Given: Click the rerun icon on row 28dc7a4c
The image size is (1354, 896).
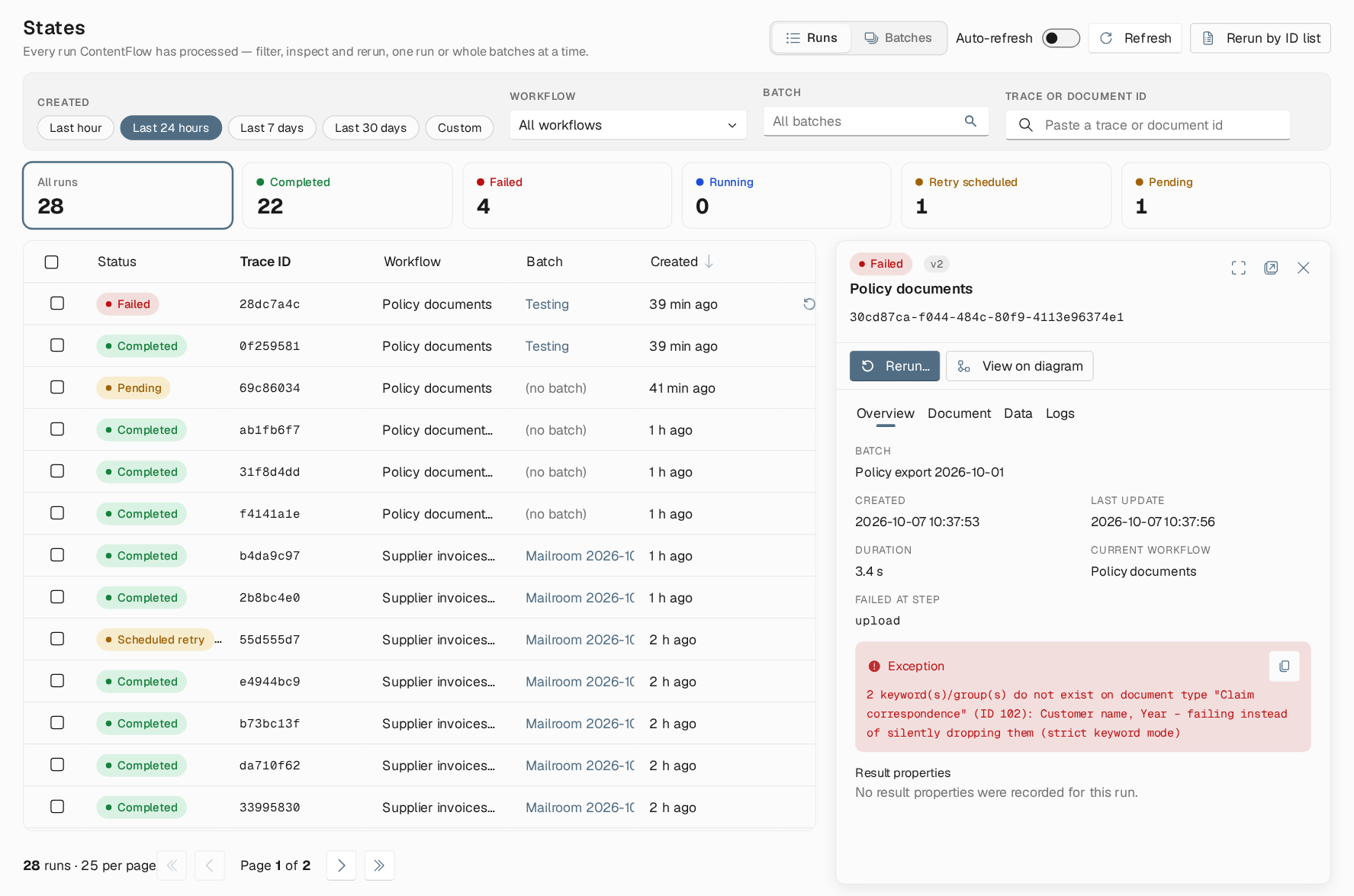Looking at the screenshot, I should click(x=809, y=304).
